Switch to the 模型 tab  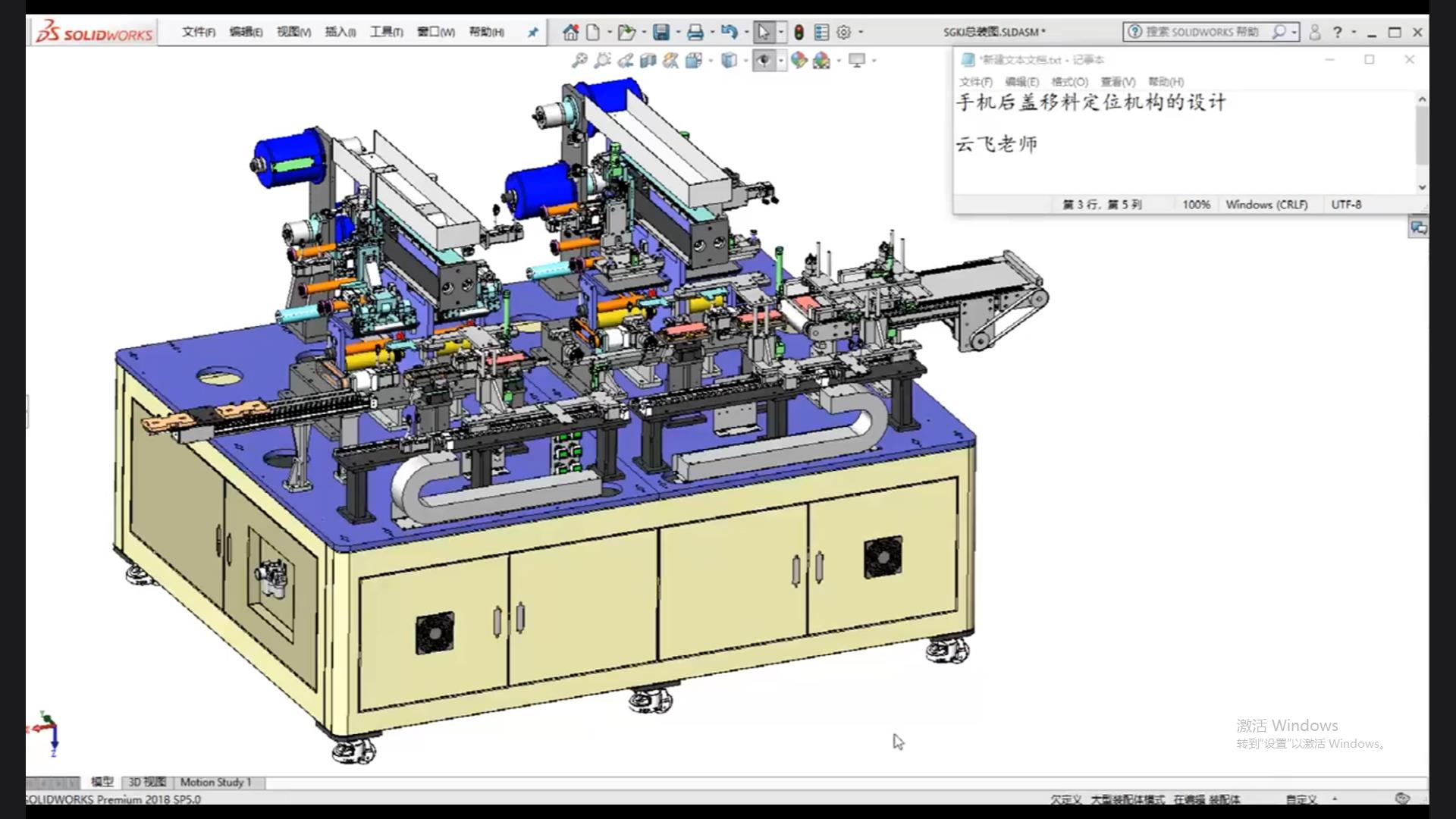(x=102, y=782)
